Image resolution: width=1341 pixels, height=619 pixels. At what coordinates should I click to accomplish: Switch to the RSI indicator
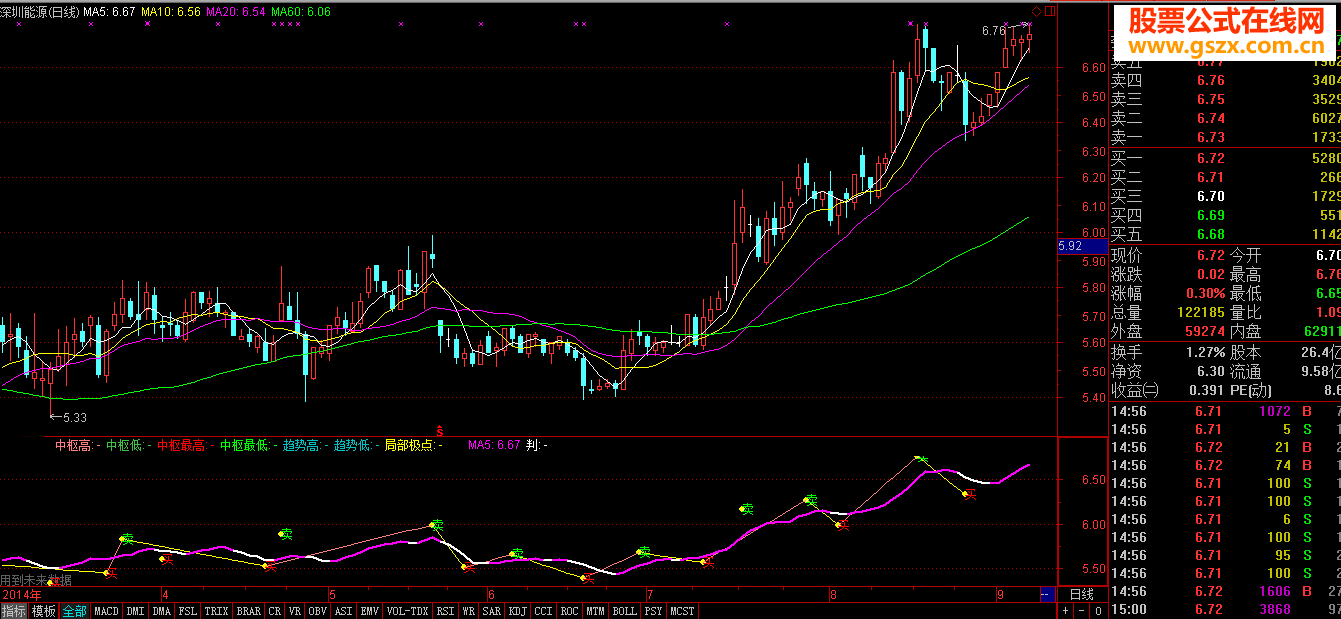[x=445, y=610]
